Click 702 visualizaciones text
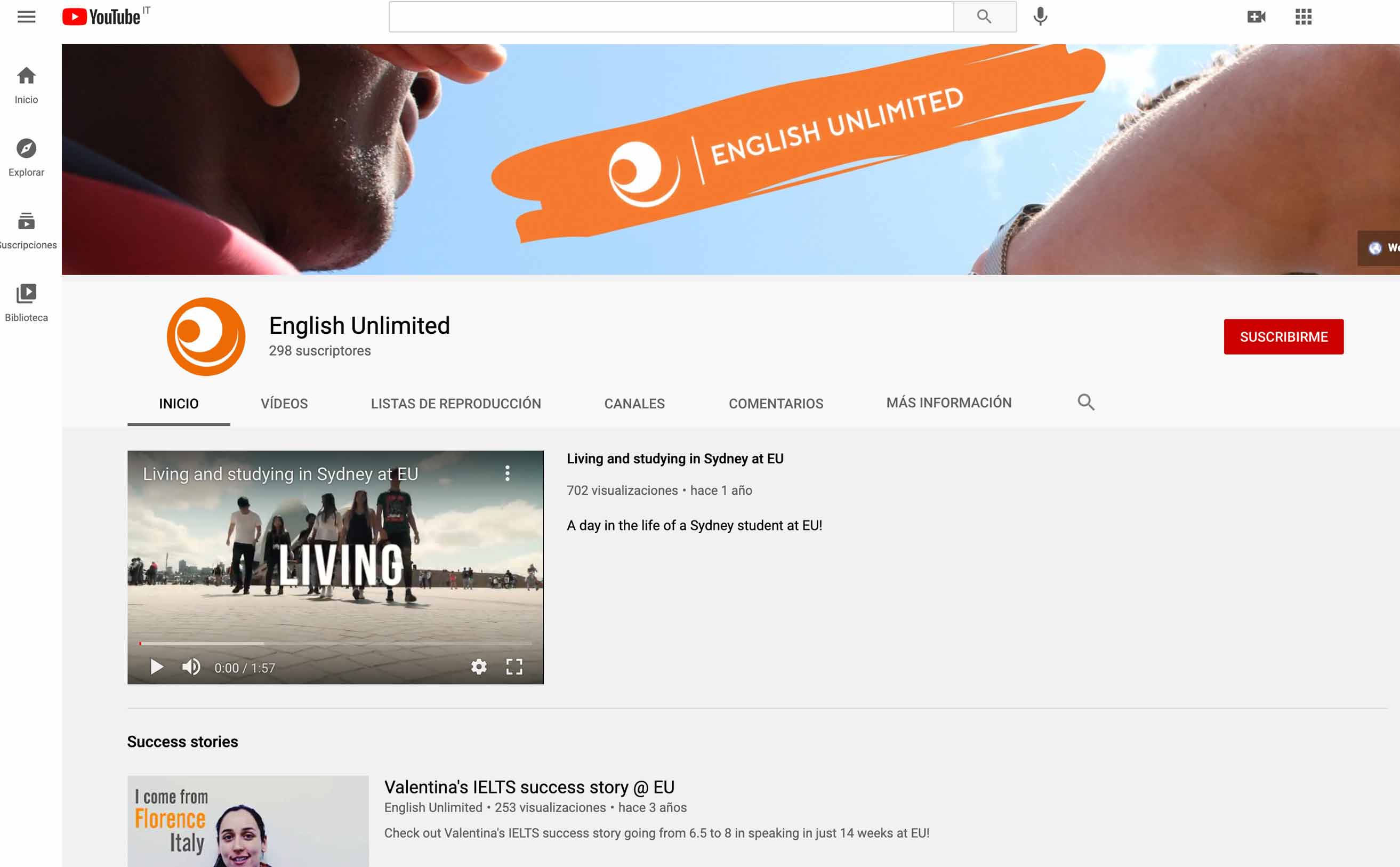 tap(622, 490)
